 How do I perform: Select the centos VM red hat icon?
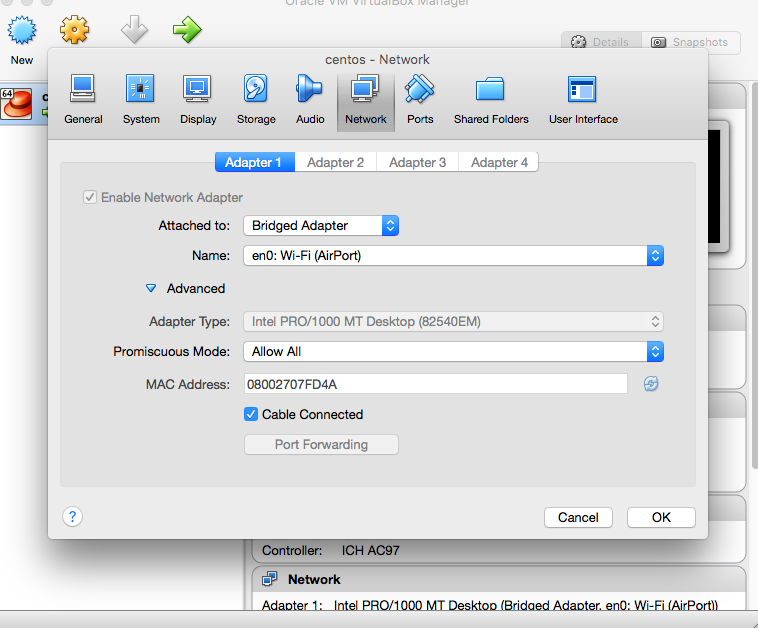[16, 103]
